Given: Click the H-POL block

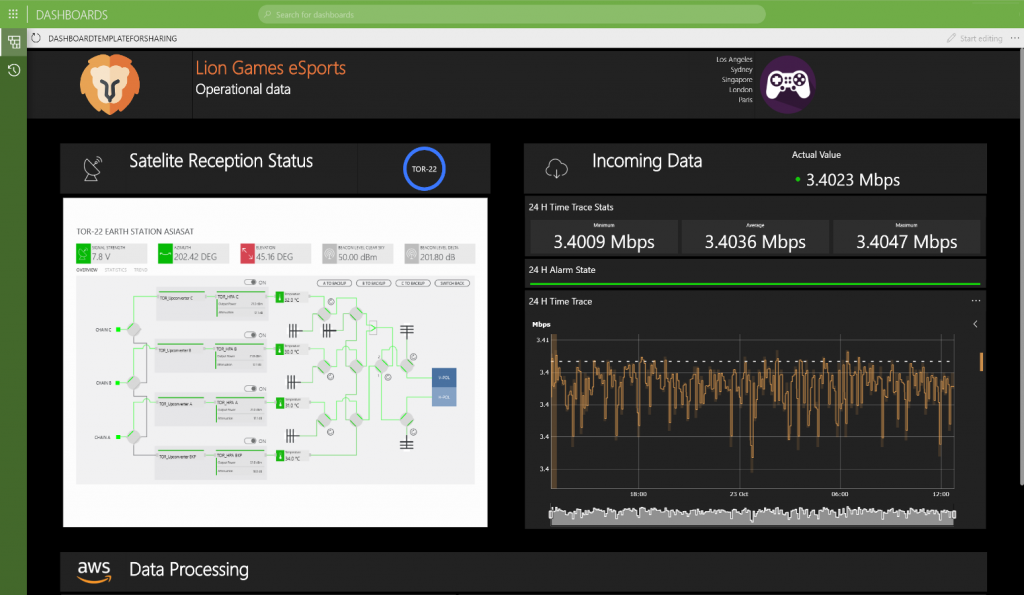Looking at the screenshot, I should pos(444,396).
